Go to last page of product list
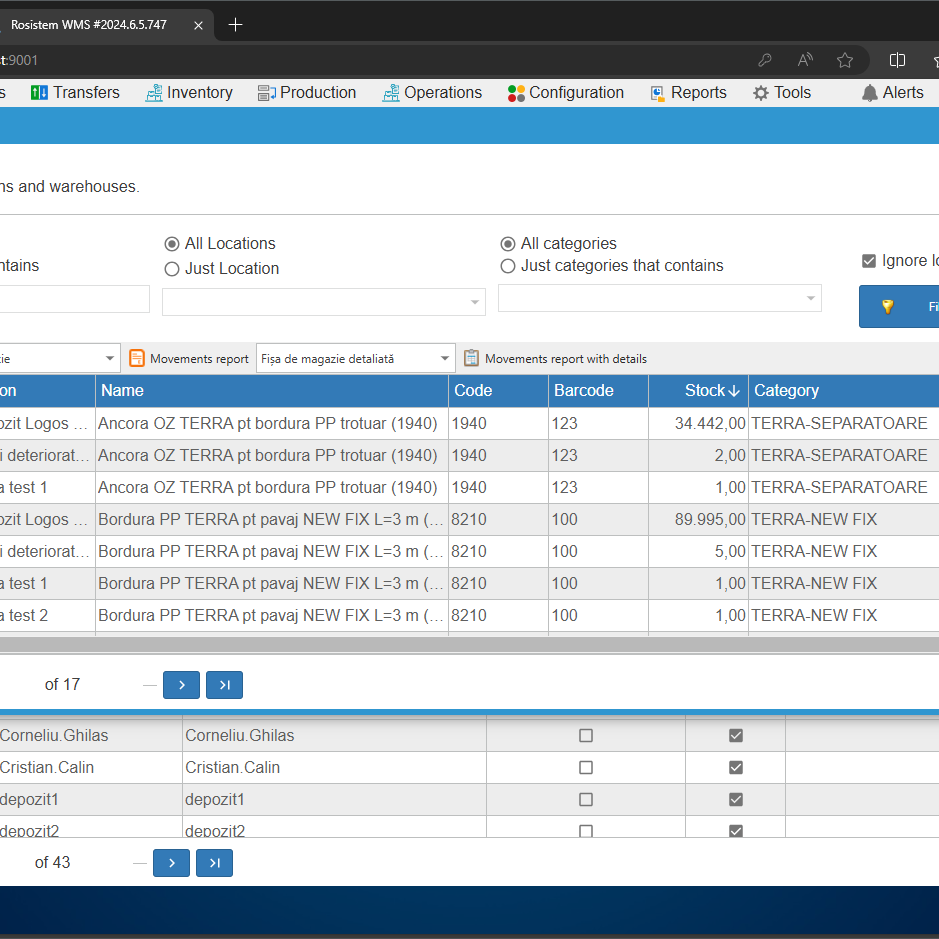The image size is (939, 939). [x=224, y=685]
